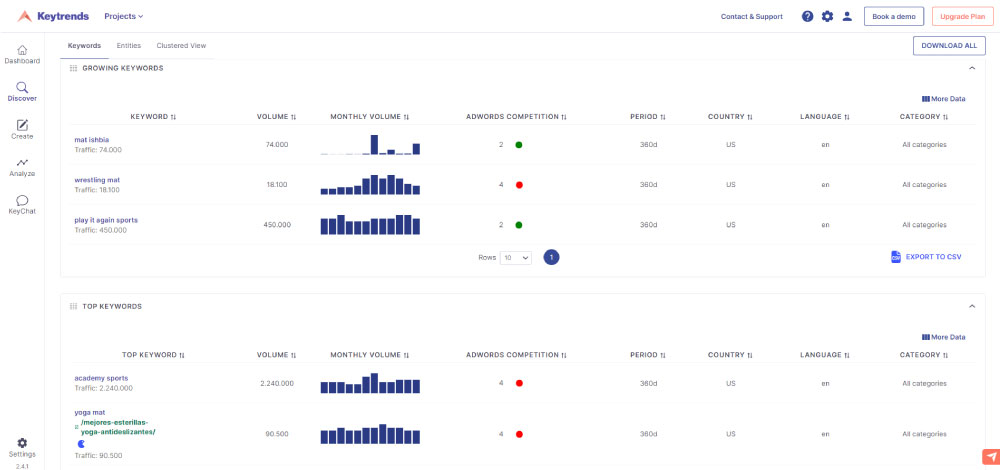This screenshot has height=470, width=1000.
Task: Click the top bar settings gear icon
Action: [827, 17]
